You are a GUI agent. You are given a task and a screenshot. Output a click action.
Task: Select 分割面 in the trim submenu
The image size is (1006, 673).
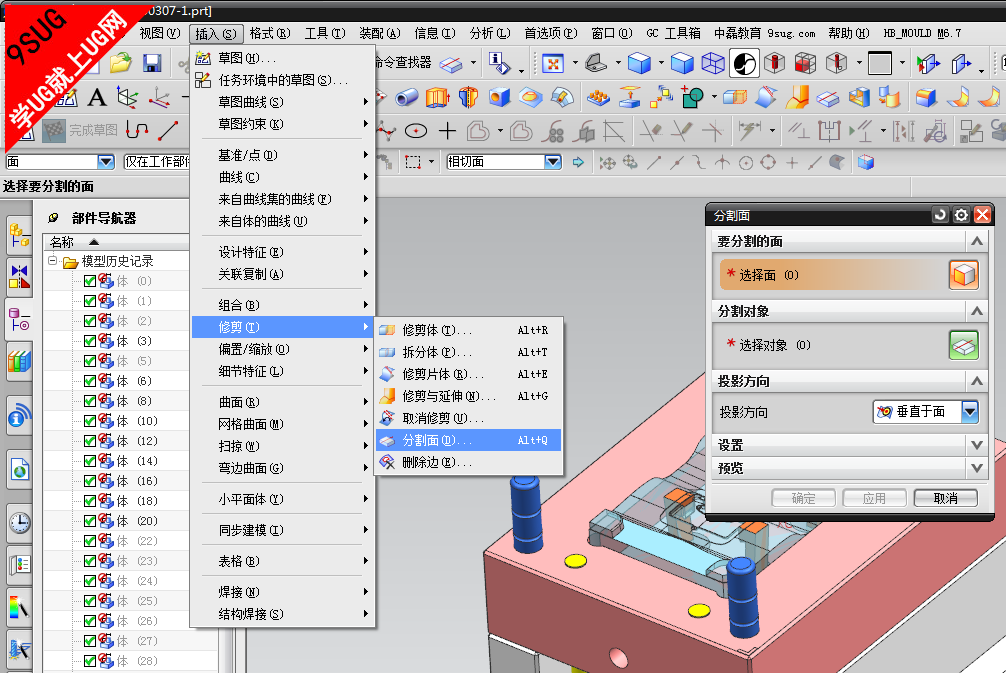click(x=468, y=440)
